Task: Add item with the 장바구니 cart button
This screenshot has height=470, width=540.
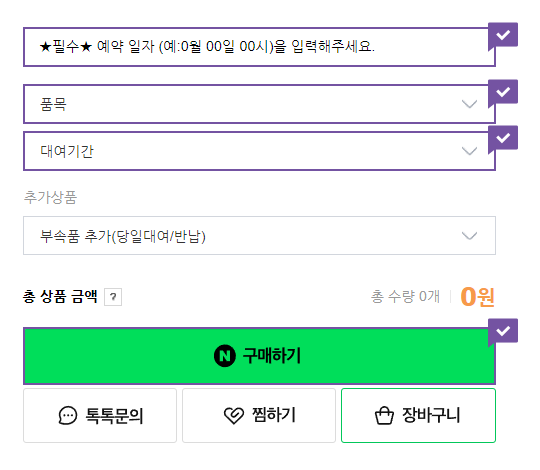Action: click(418, 415)
